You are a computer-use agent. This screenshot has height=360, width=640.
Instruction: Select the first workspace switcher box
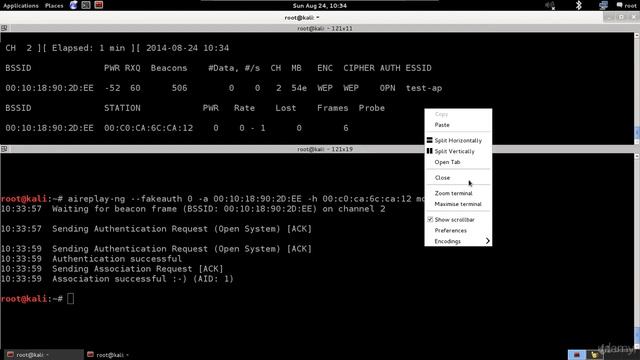coord(577,355)
